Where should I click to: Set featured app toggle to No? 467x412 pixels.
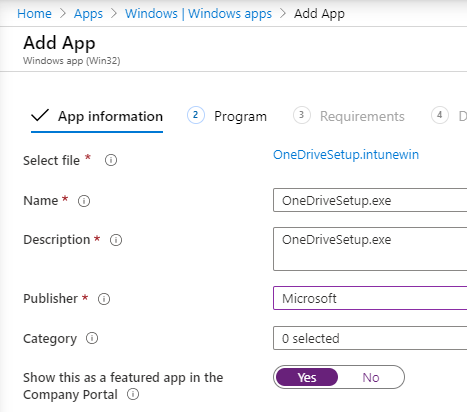click(371, 377)
